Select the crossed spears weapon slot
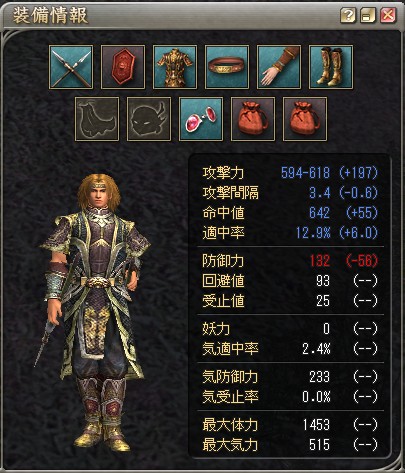The height and width of the screenshot is (473, 405). 71,67
